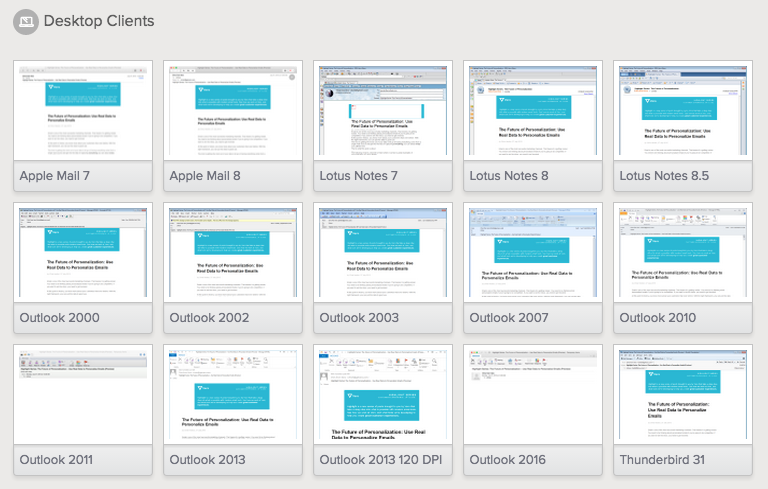This screenshot has height=489, width=768.
Task: View the Outlook 2013 email rendering
Action: [233, 395]
